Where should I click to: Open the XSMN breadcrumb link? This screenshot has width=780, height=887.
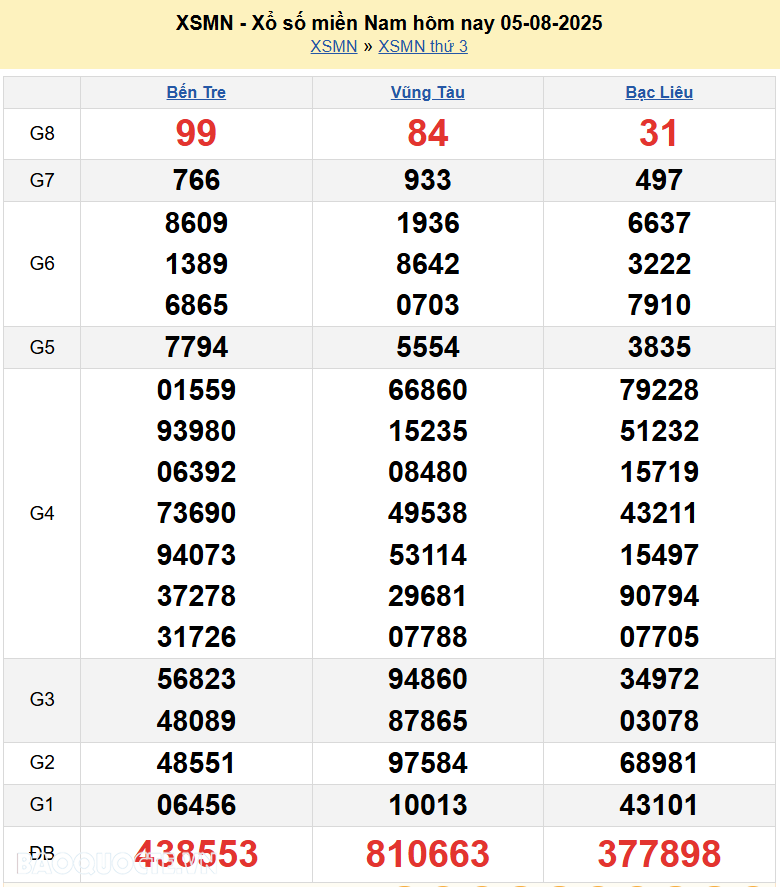coord(333,46)
